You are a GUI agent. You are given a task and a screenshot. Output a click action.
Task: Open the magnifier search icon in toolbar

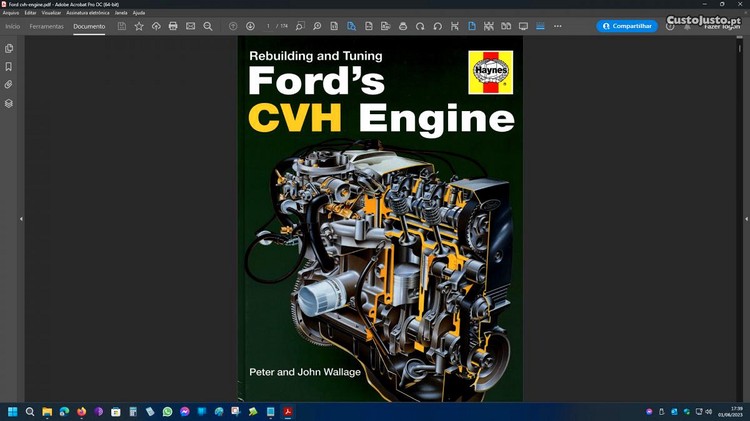208,26
